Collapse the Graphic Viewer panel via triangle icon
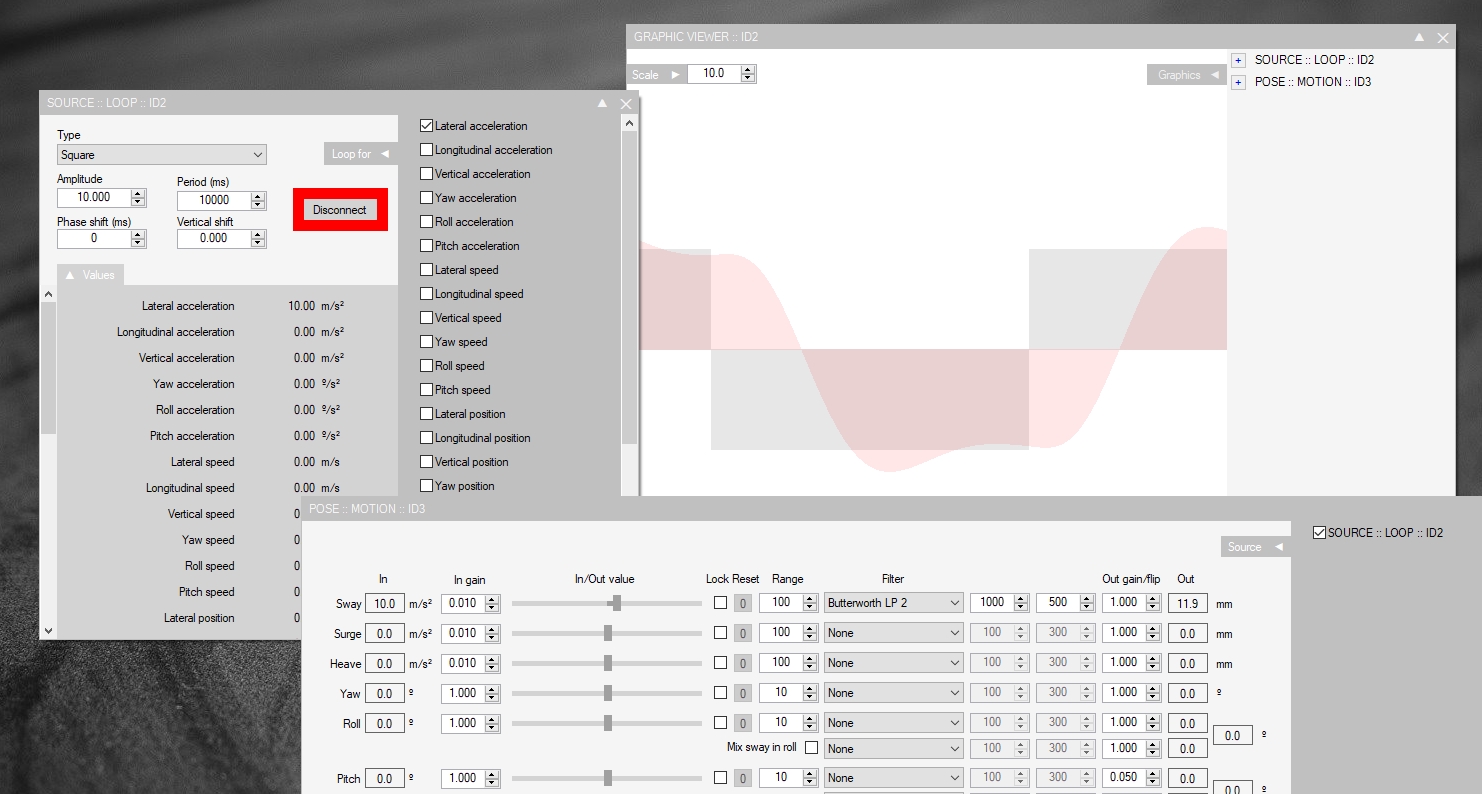Viewport: 1482px width, 794px height. click(1419, 37)
